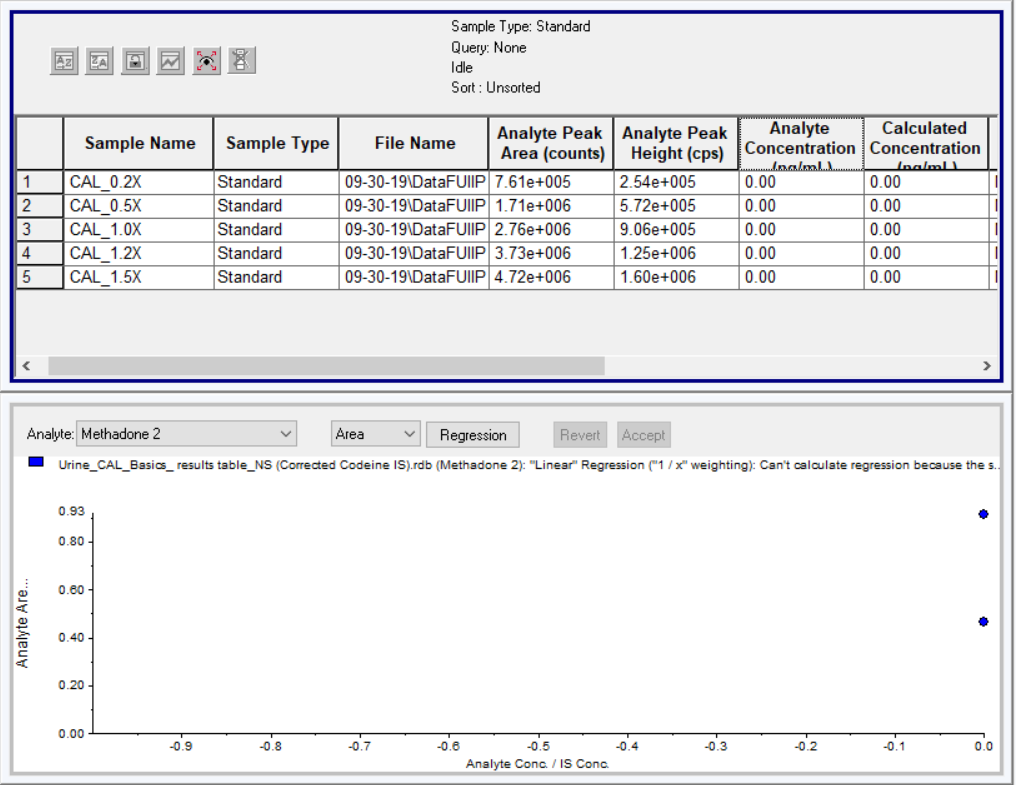Open the Analyte dropdown showing Methadone 2
The width and height of the screenshot is (1016, 785).
click(187, 434)
